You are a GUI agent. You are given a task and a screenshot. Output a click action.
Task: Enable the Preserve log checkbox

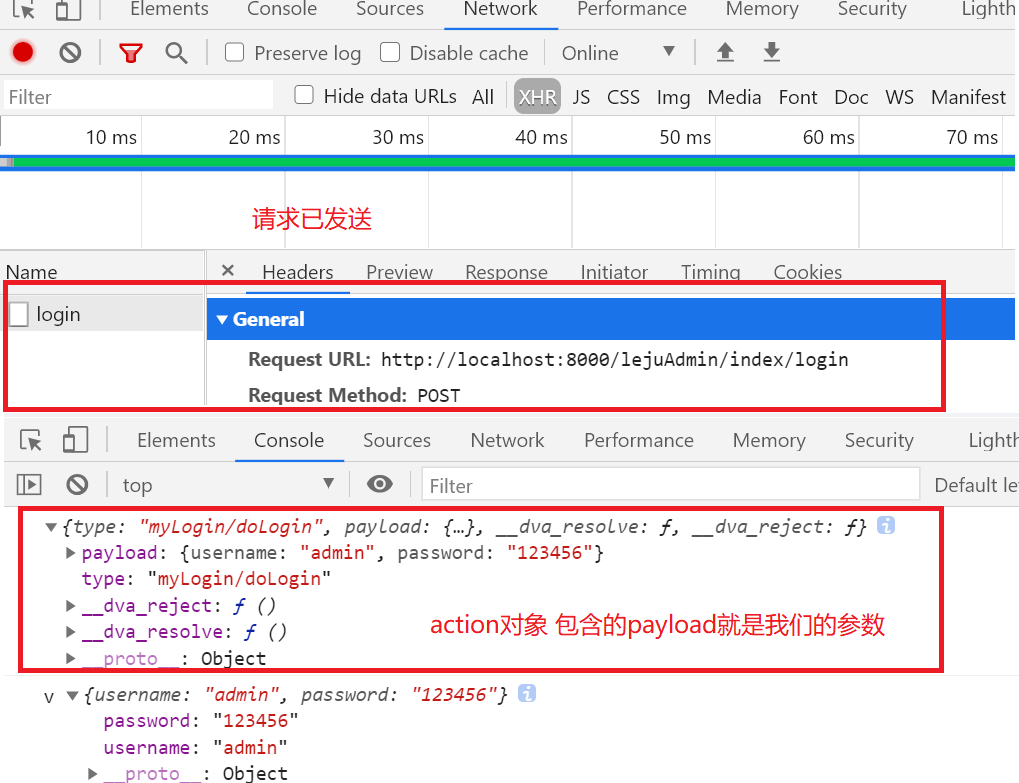click(234, 52)
